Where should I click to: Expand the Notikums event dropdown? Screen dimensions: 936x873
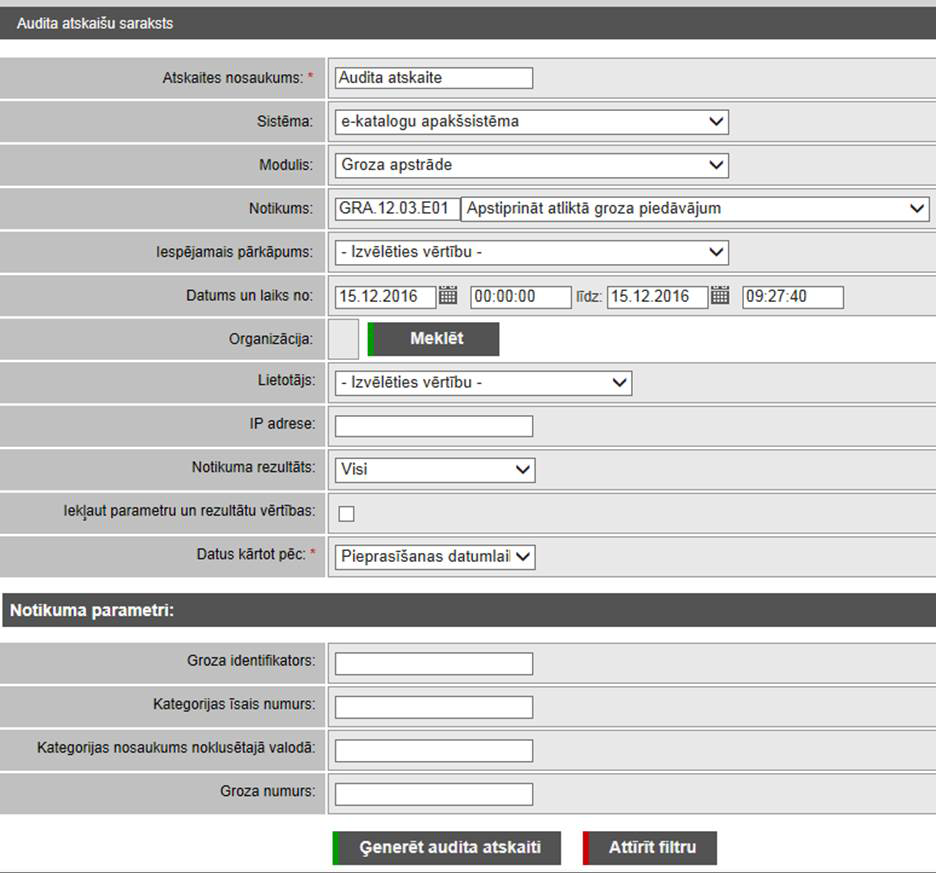coord(694,209)
